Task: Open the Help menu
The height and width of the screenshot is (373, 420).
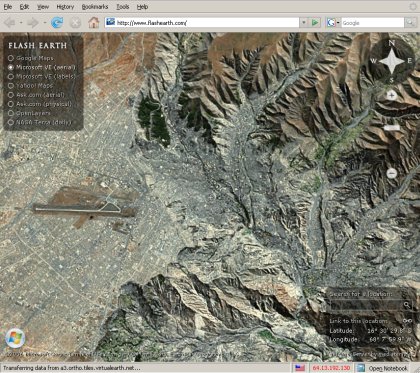Action: (142, 7)
